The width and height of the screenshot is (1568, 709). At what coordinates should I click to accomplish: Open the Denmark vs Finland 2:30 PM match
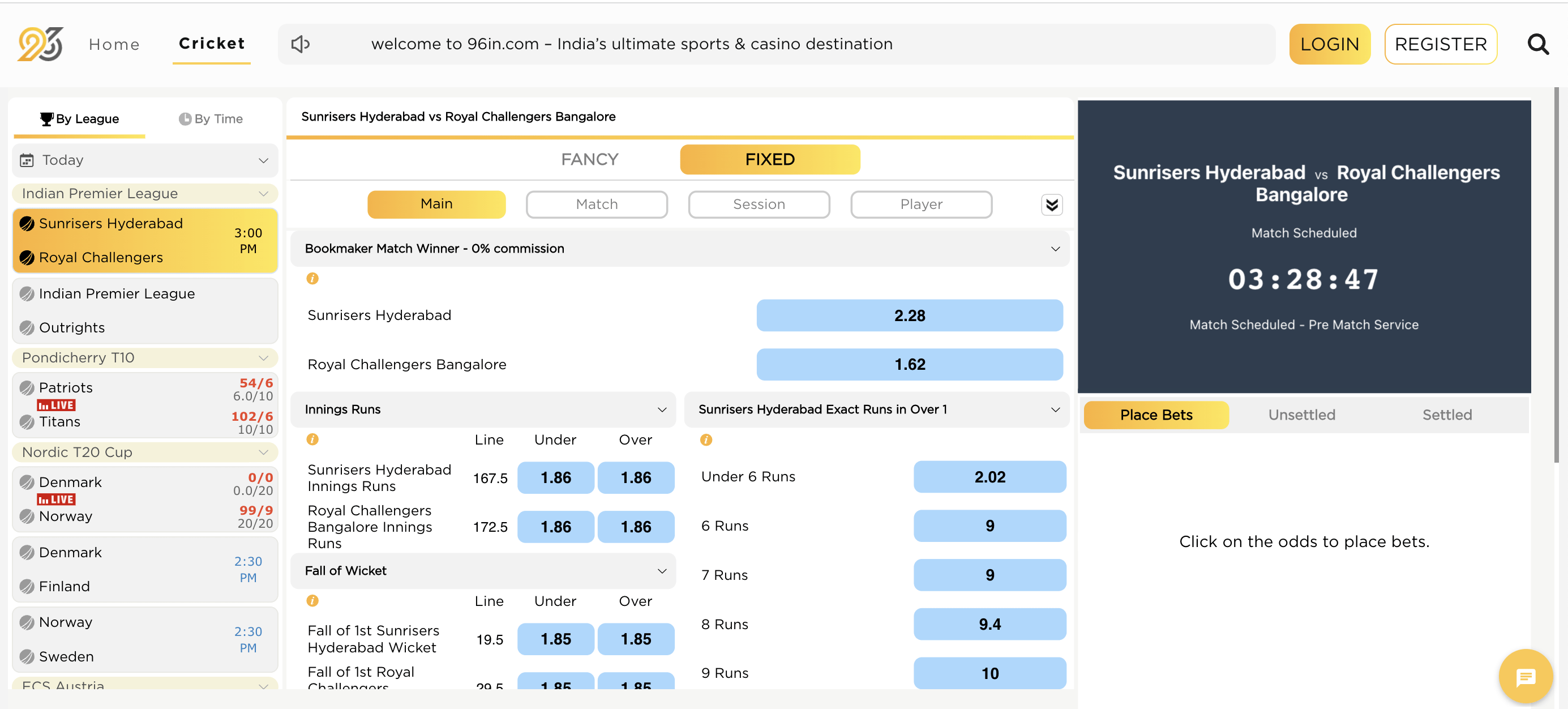point(145,570)
